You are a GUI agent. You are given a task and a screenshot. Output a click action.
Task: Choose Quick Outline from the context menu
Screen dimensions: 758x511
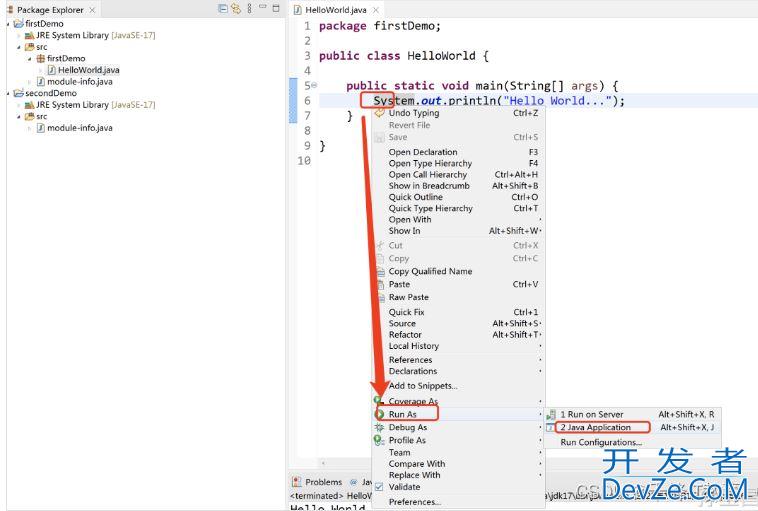pos(458,197)
